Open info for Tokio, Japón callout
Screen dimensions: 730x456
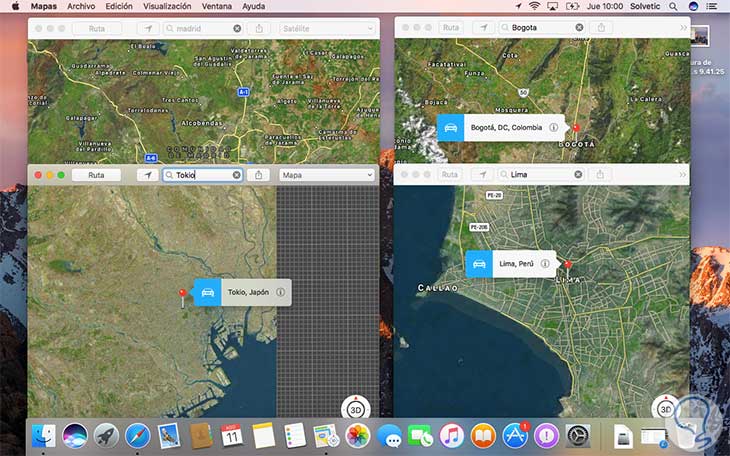click(x=280, y=292)
